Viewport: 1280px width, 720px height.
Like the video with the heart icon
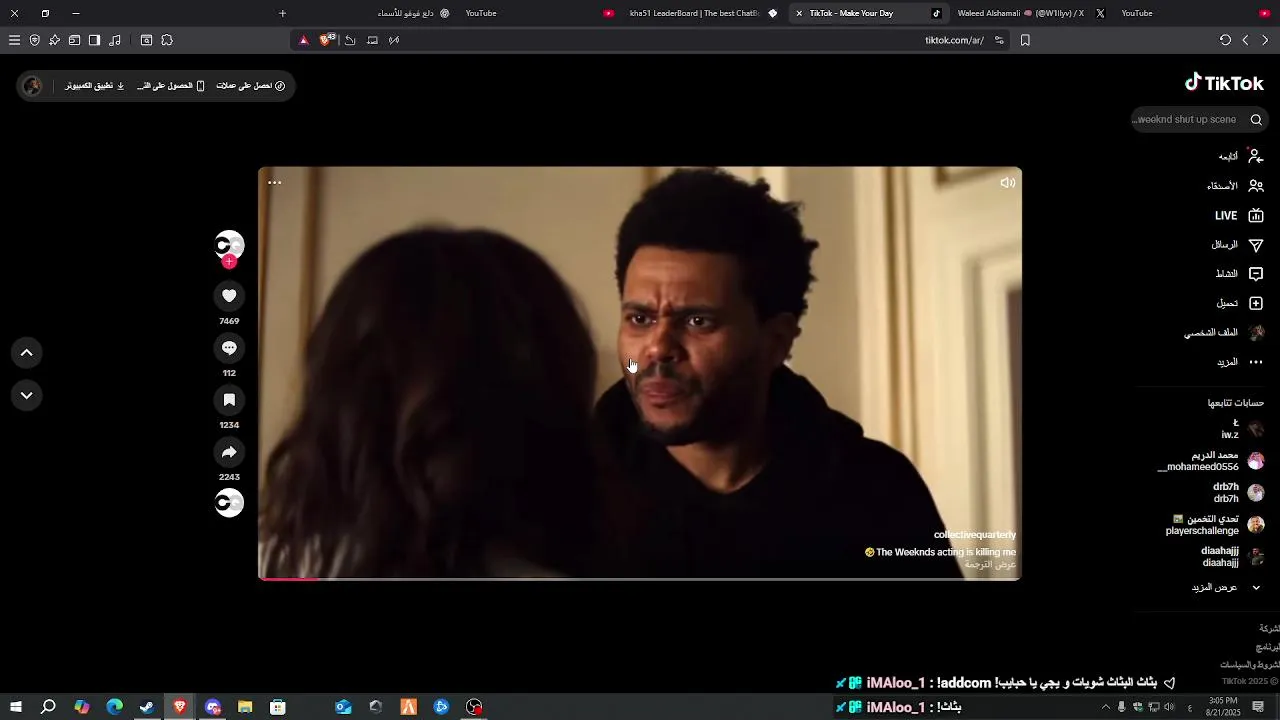tap(229, 296)
